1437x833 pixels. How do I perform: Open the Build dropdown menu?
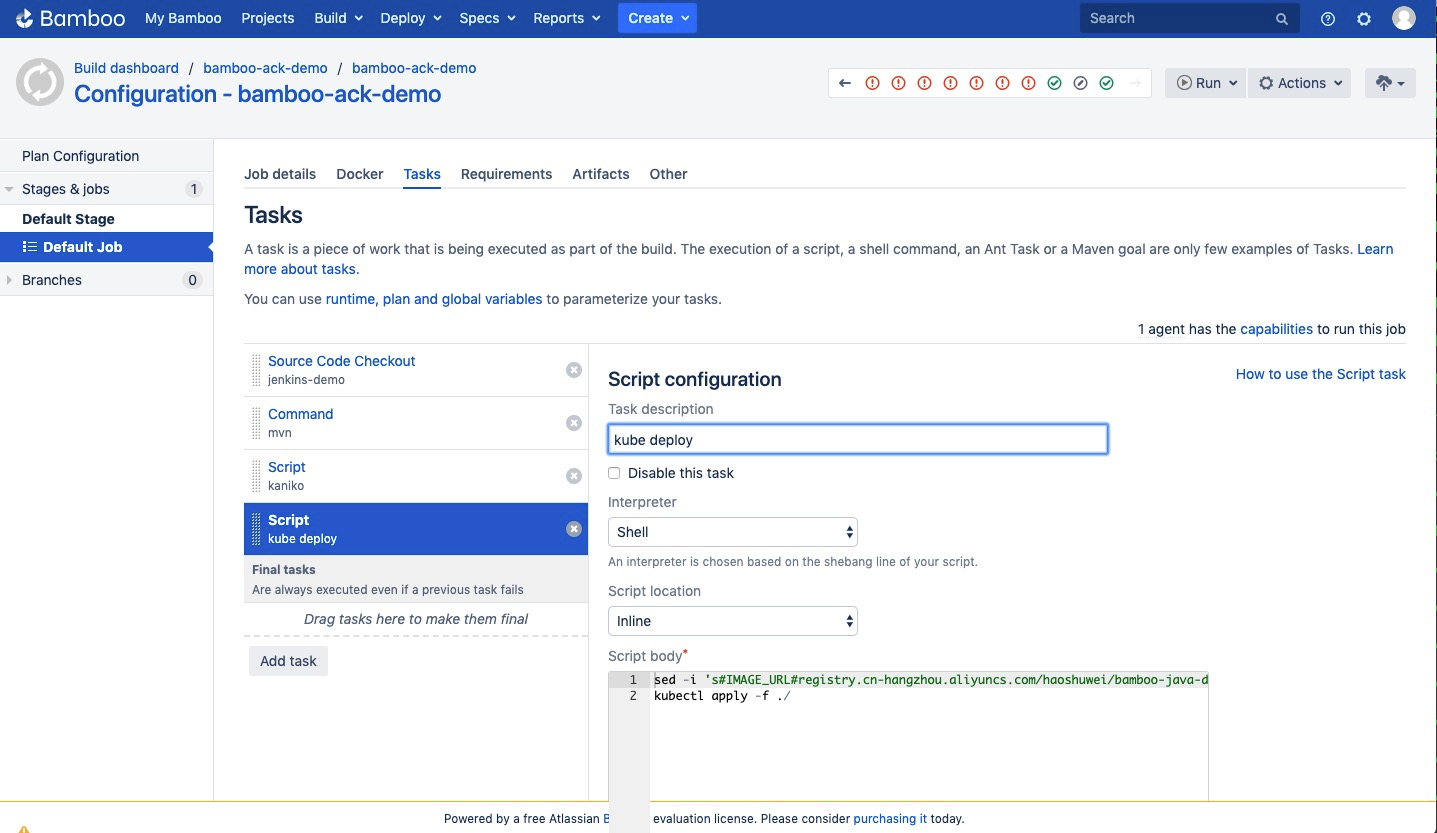(x=337, y=18)
